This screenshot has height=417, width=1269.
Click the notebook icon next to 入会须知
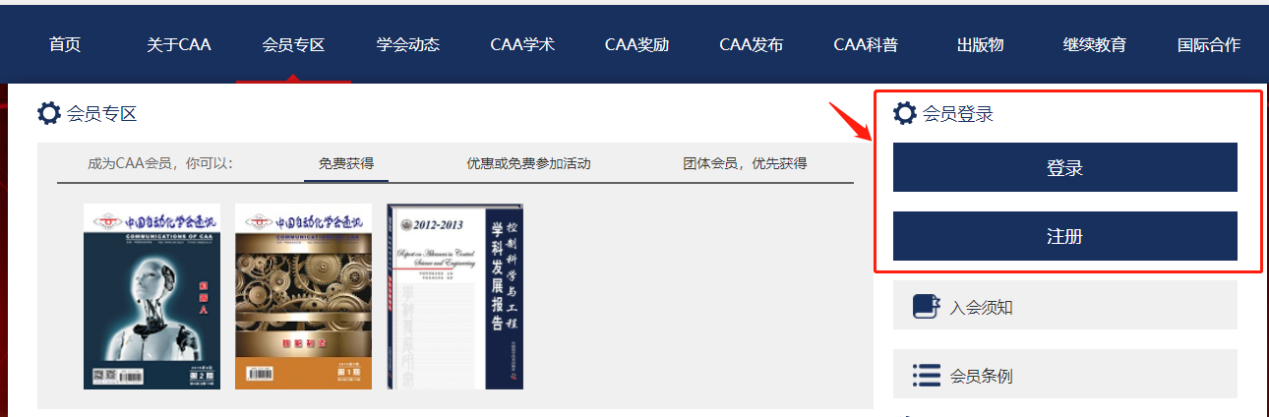pos(926,306)
